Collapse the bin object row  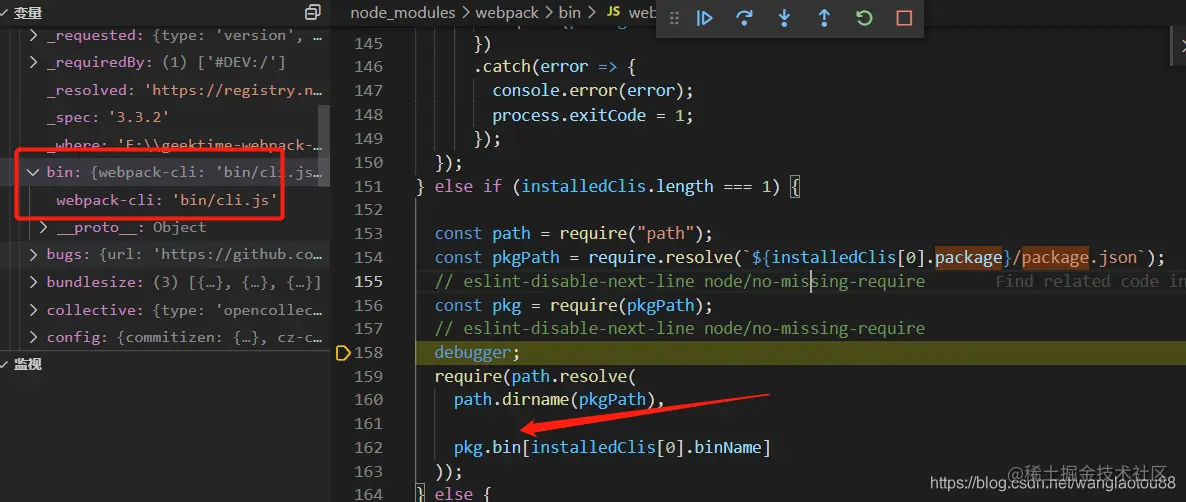pos(33,172)
